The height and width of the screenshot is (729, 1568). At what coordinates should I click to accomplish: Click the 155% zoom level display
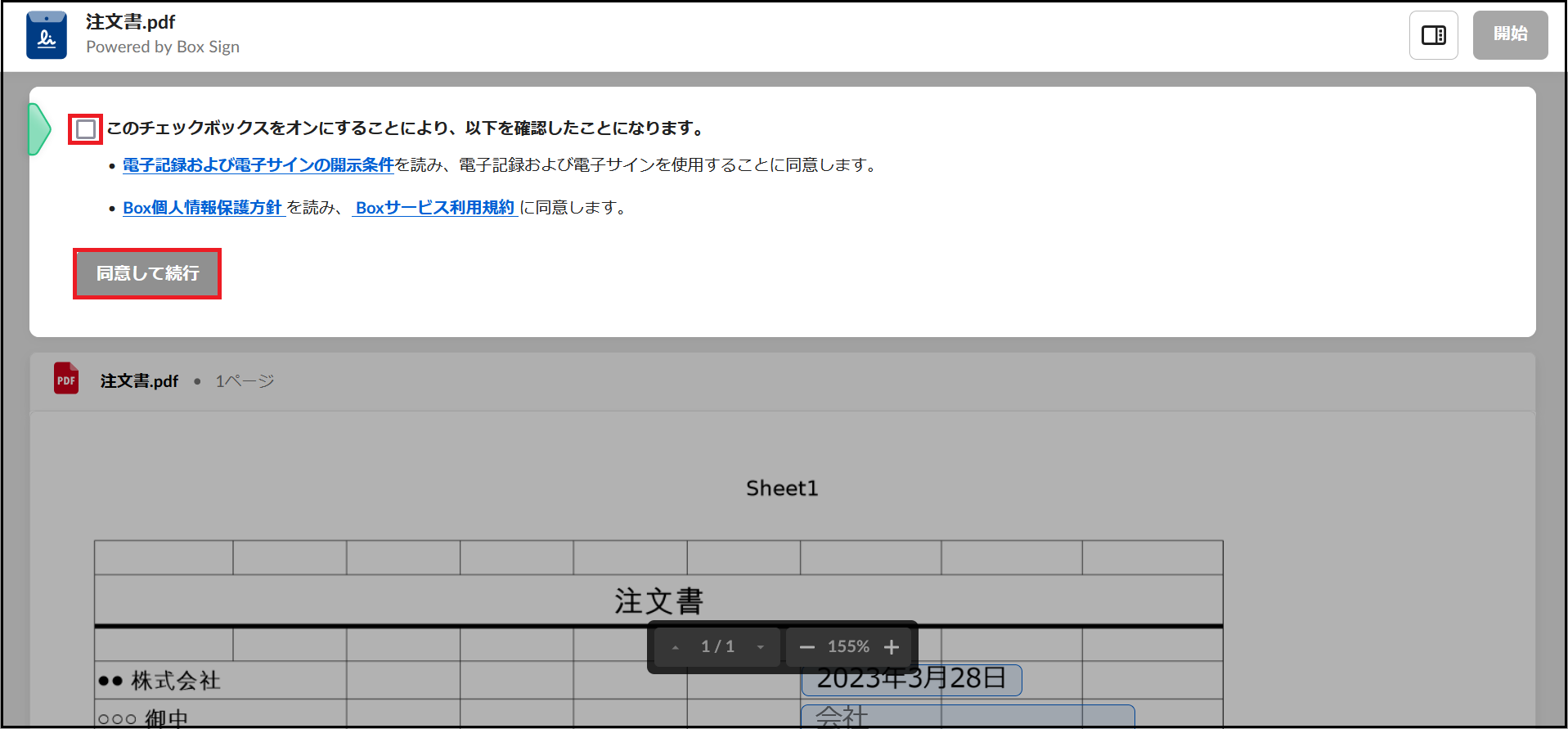tap(848, 647)
